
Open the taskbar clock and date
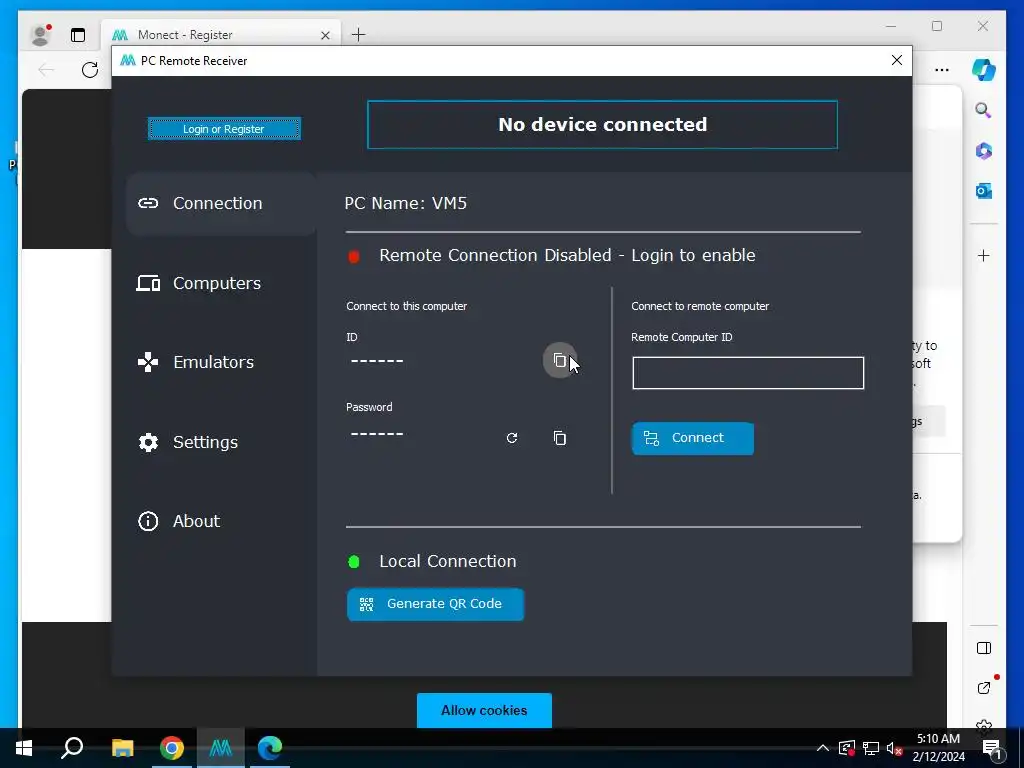[938, 748]
